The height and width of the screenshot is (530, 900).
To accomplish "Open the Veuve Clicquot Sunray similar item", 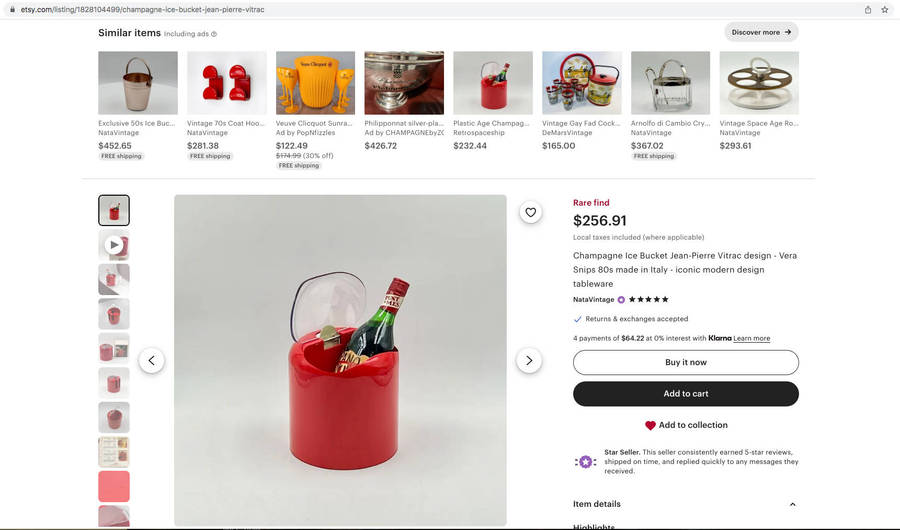I will point(315,84).
